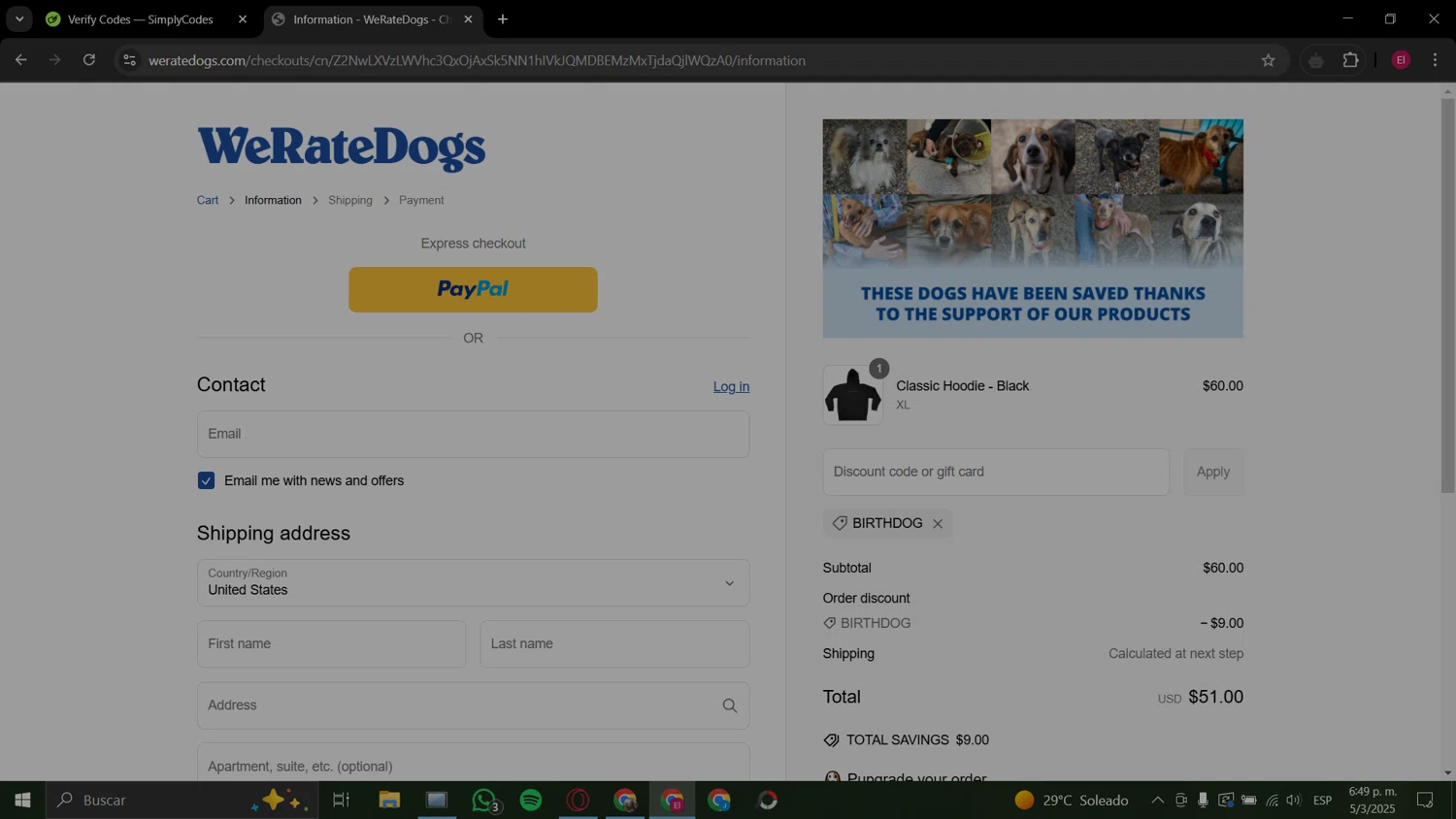Open the taskbar clock and date
Screen dimensions: 1456x819
1372,801
